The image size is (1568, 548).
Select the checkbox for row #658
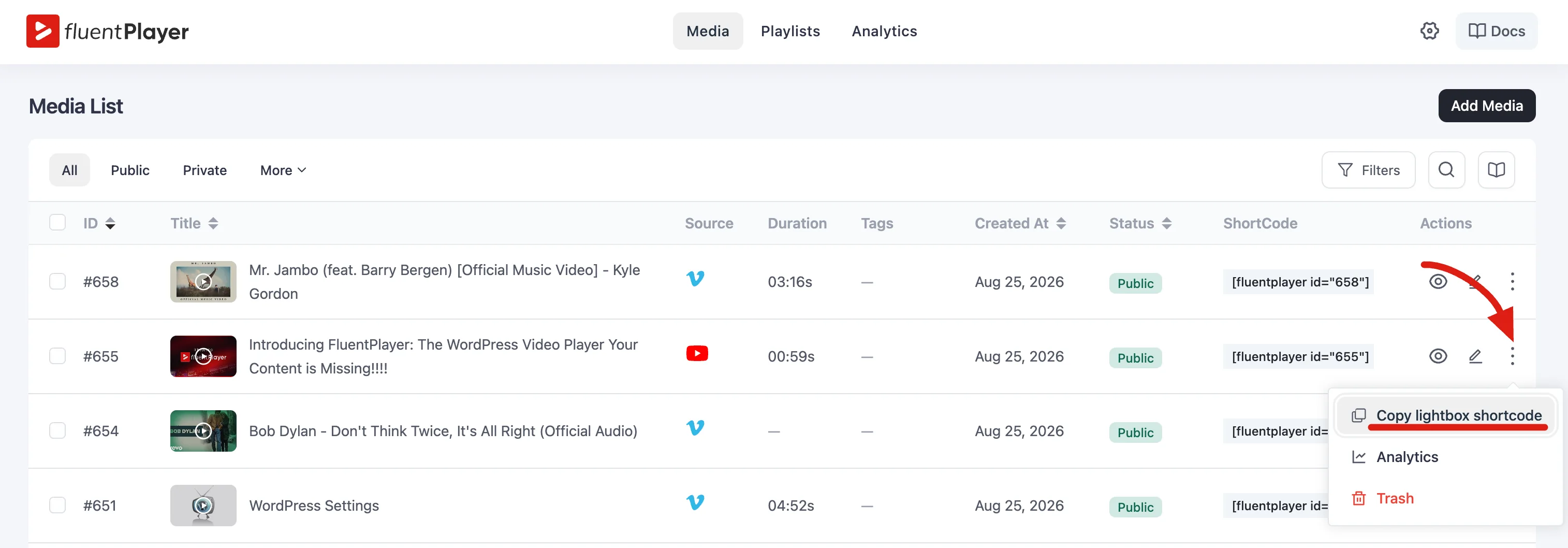point(57,281)
